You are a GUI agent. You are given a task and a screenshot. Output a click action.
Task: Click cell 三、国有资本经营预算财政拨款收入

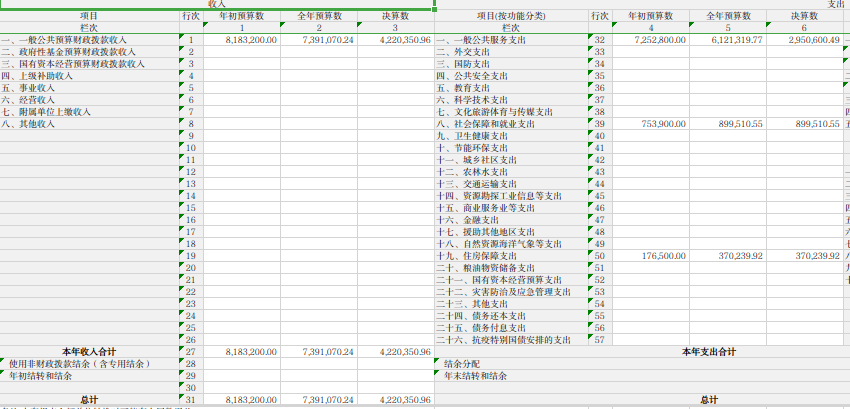[x=89, y=64]
